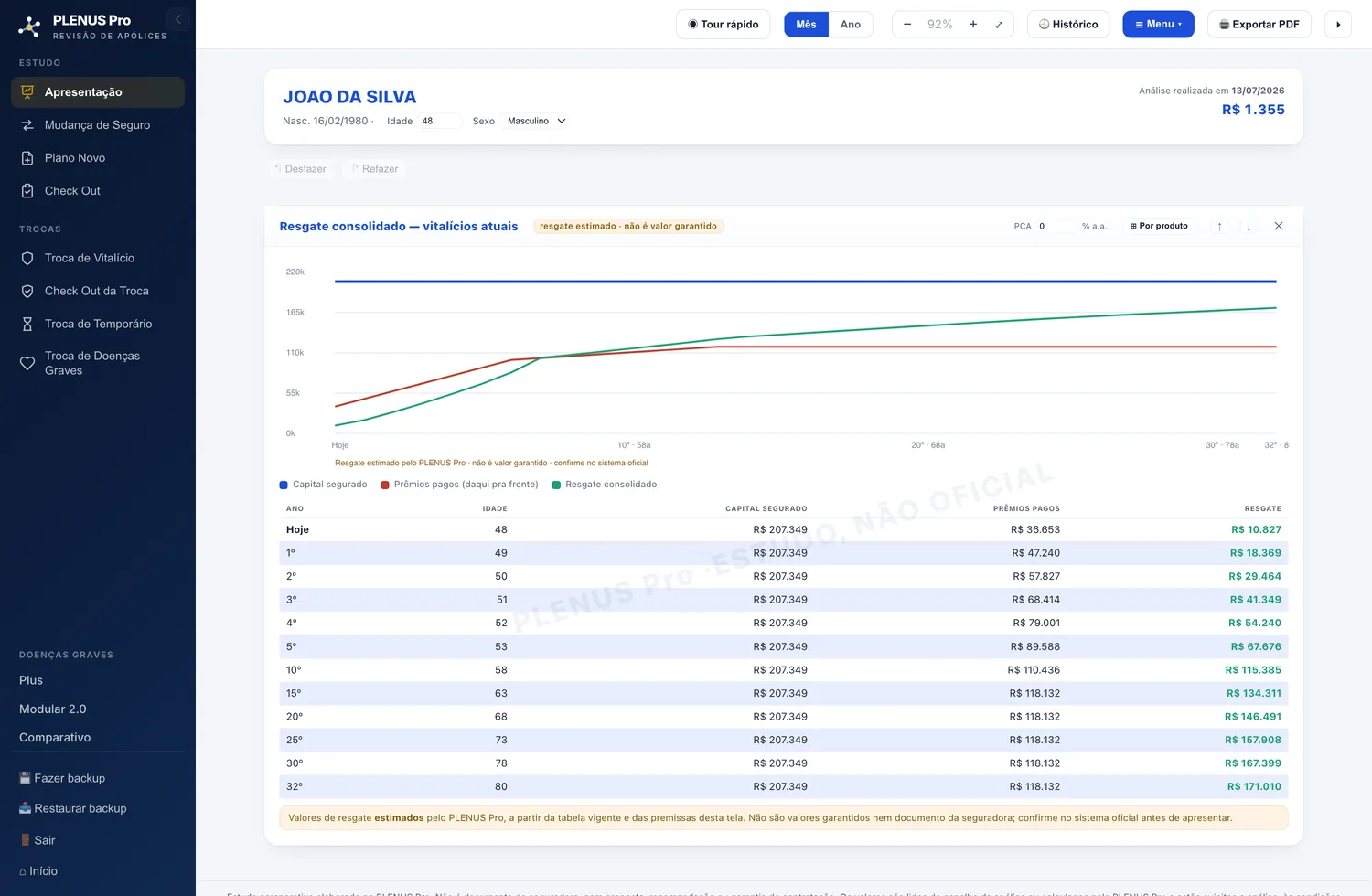The image size is (1372, 896).
Task: Move the panel down with arrow
Action: click(1249, 226)
